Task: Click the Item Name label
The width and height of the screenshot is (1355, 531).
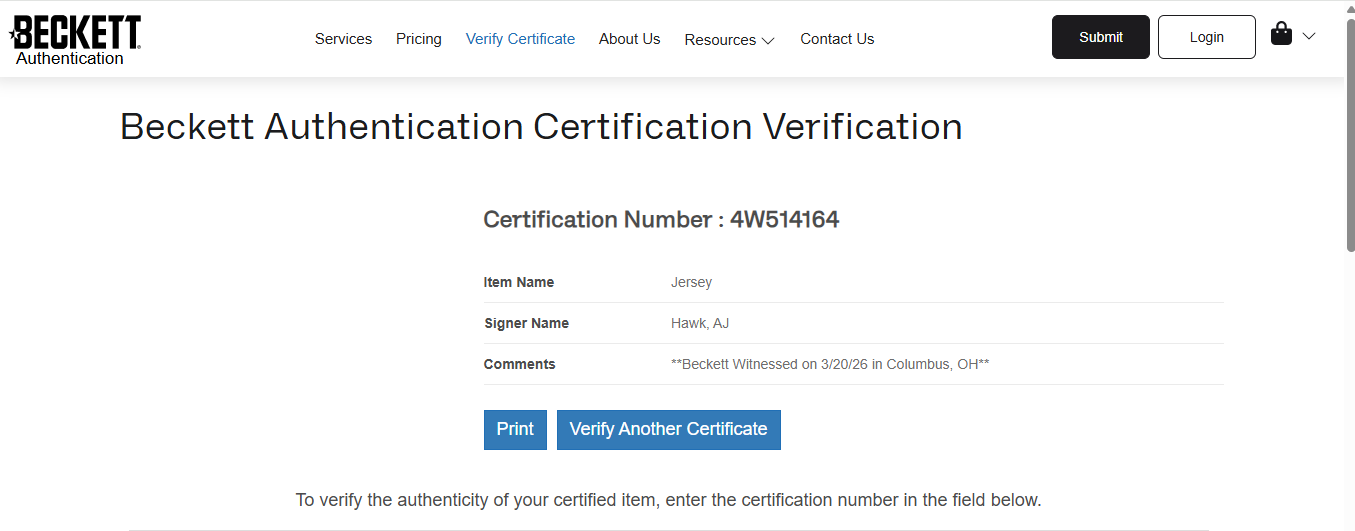Action: [x=518, y=283]
